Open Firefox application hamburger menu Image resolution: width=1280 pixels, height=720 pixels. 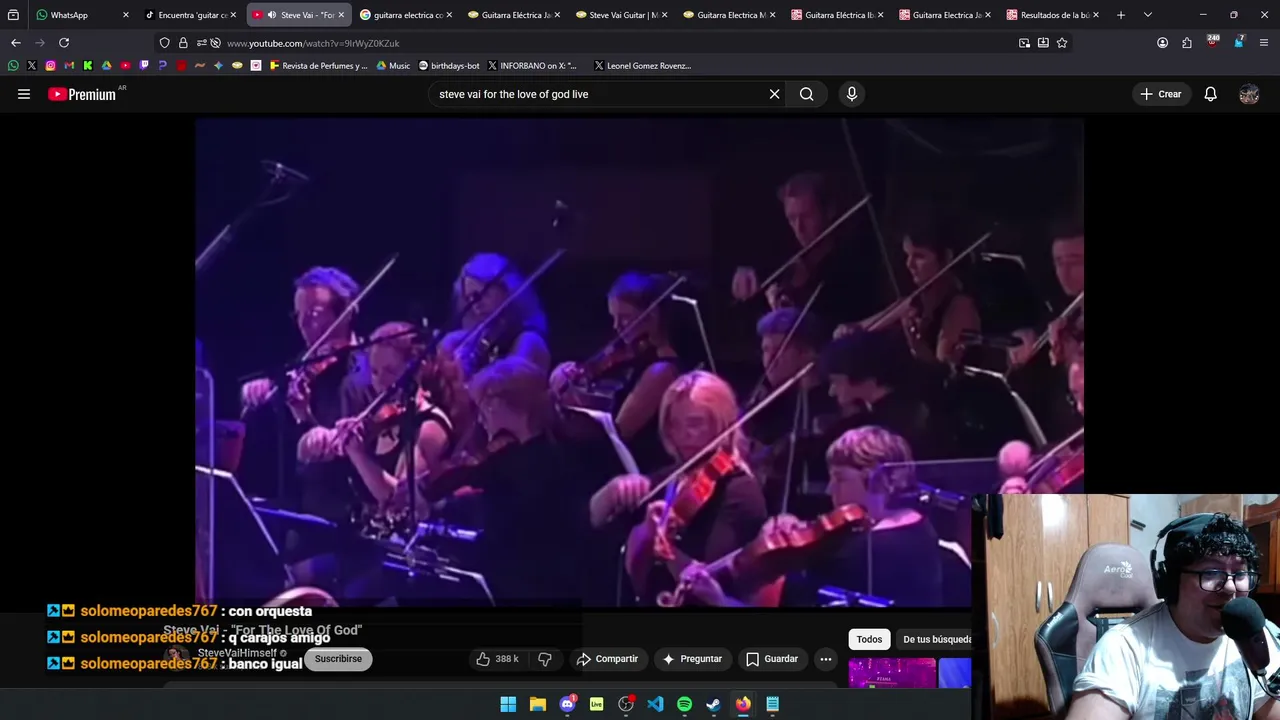point(1265,43)
